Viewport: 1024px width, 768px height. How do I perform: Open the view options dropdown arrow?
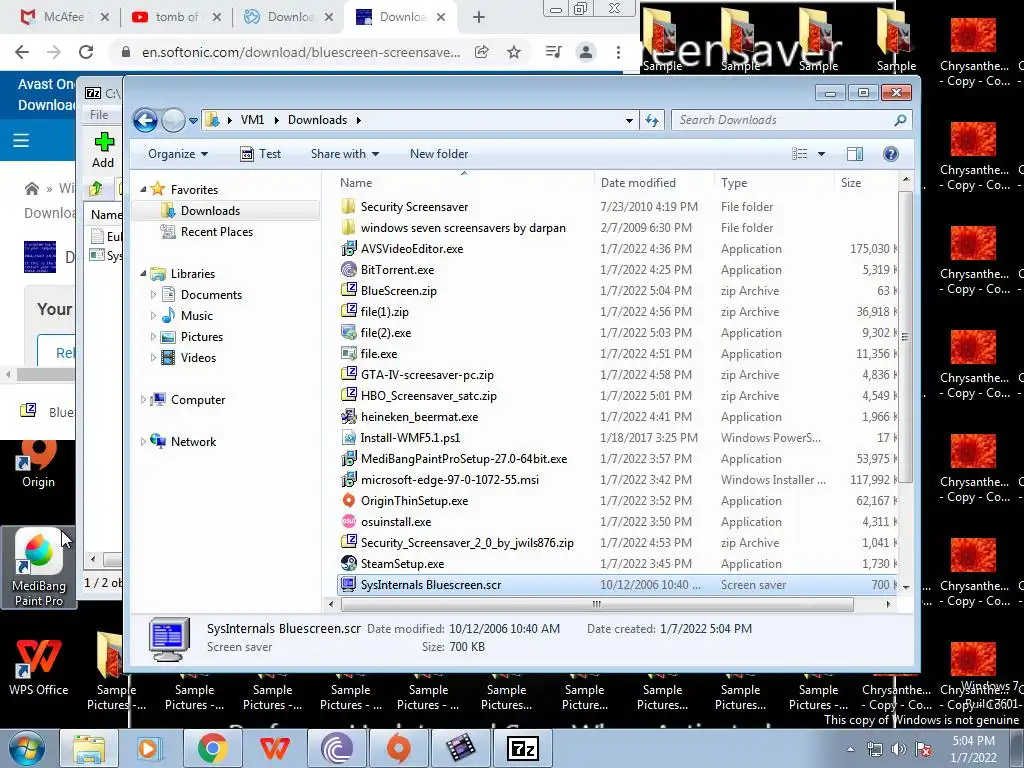[x=822, y=154]
